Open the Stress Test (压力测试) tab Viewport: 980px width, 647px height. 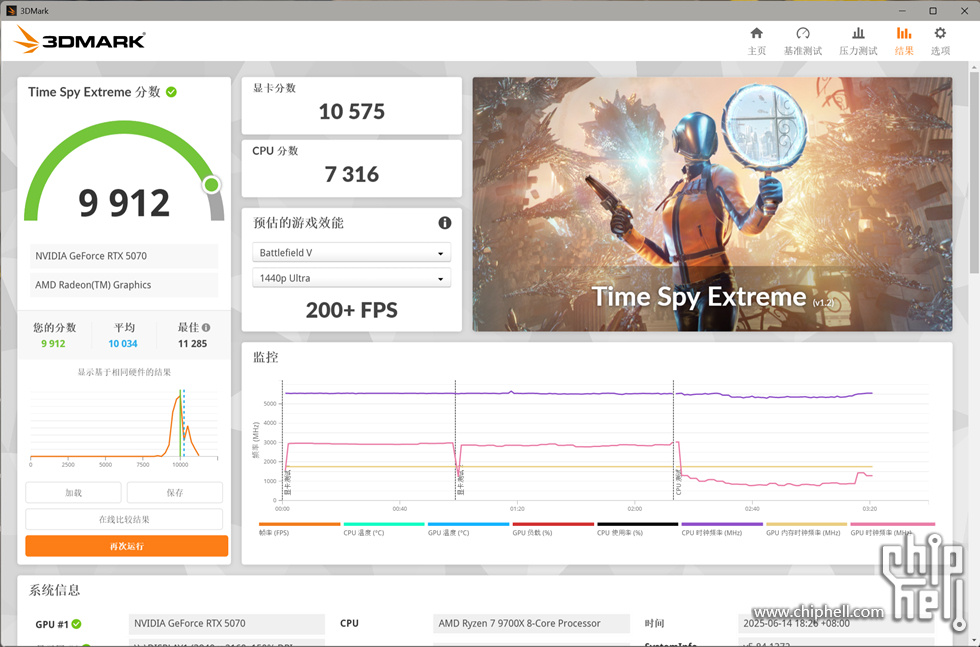[858, 41]
